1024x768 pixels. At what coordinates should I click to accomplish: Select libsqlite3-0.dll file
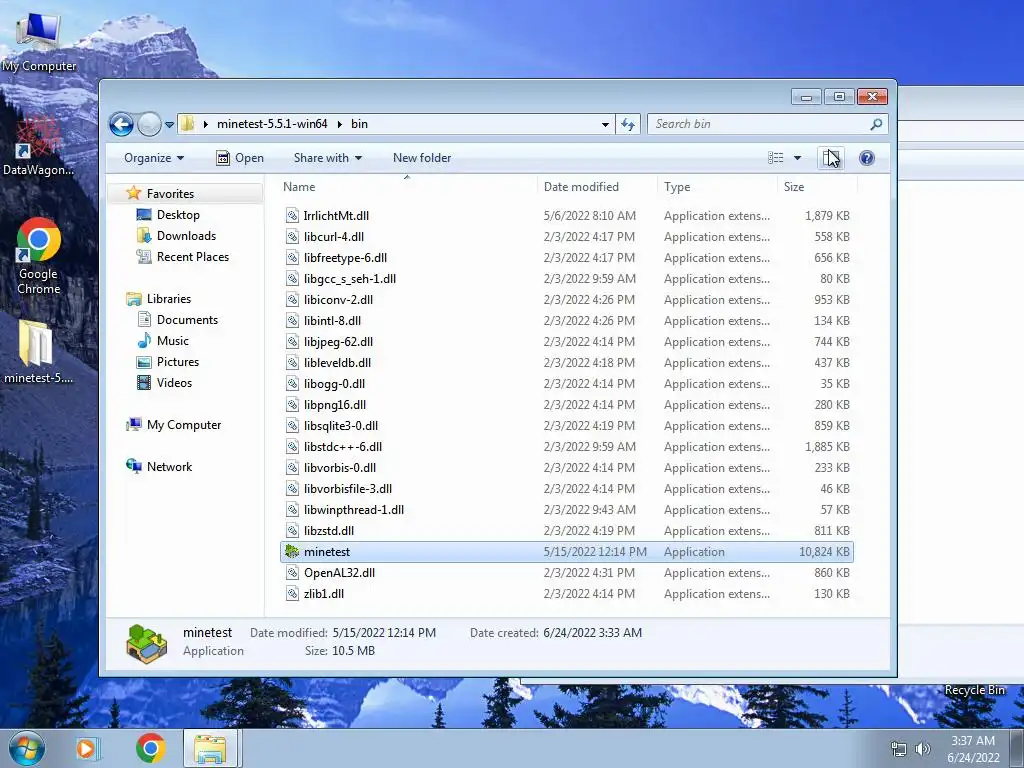pyautogui.click(x=341, y=426)
